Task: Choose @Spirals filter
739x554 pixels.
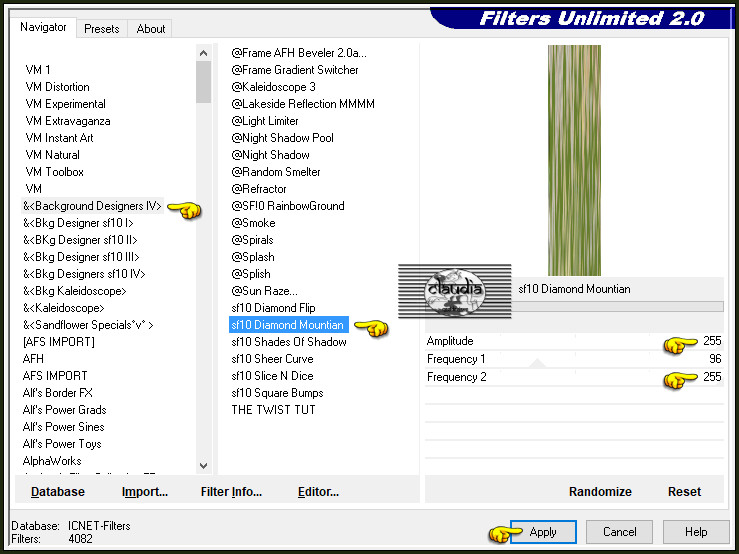Action: (252, 240)
